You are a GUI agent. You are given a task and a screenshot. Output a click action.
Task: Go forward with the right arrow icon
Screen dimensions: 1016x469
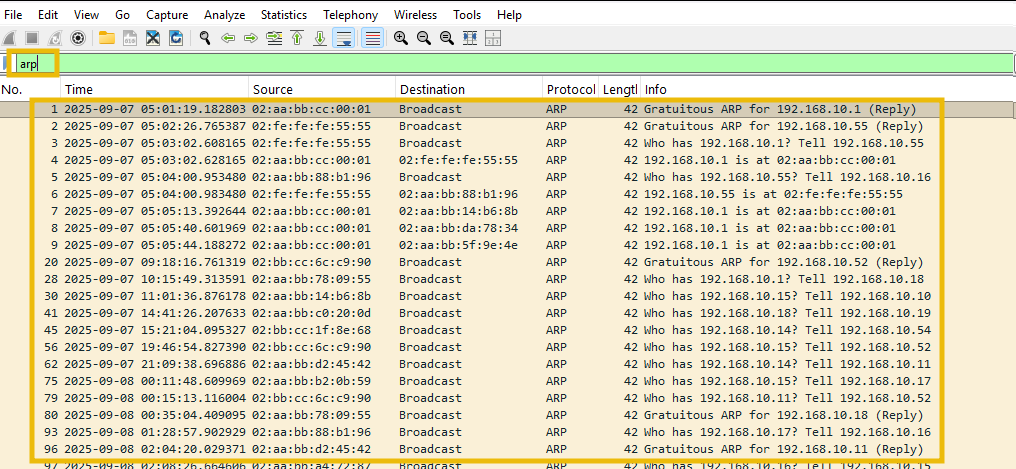point(251,38)
